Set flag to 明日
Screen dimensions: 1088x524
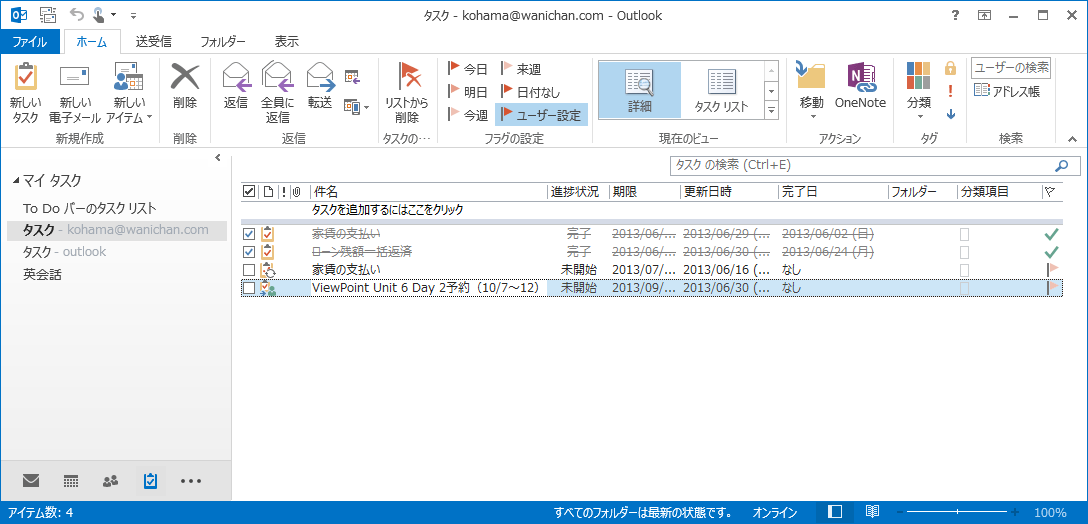pyautogui.click(x=468, y=92)
